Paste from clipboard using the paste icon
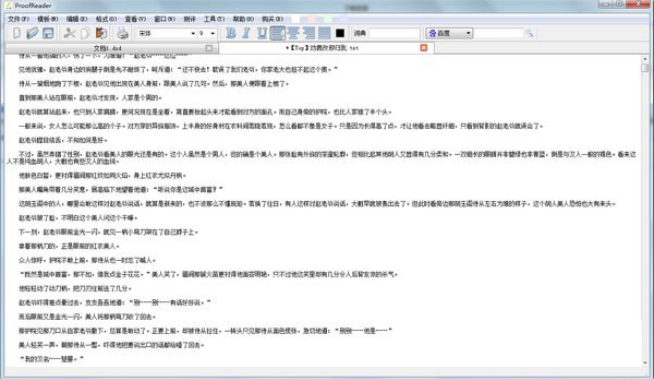Screen dimensions: 654x379 [x=101, y=33]
